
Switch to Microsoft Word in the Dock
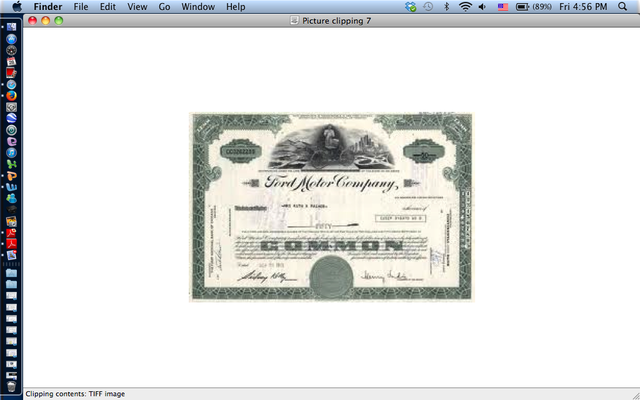click(11, 187)
